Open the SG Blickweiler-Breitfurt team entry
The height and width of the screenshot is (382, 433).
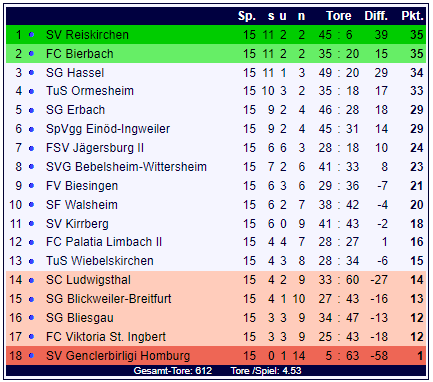click(x=108, y=299)
